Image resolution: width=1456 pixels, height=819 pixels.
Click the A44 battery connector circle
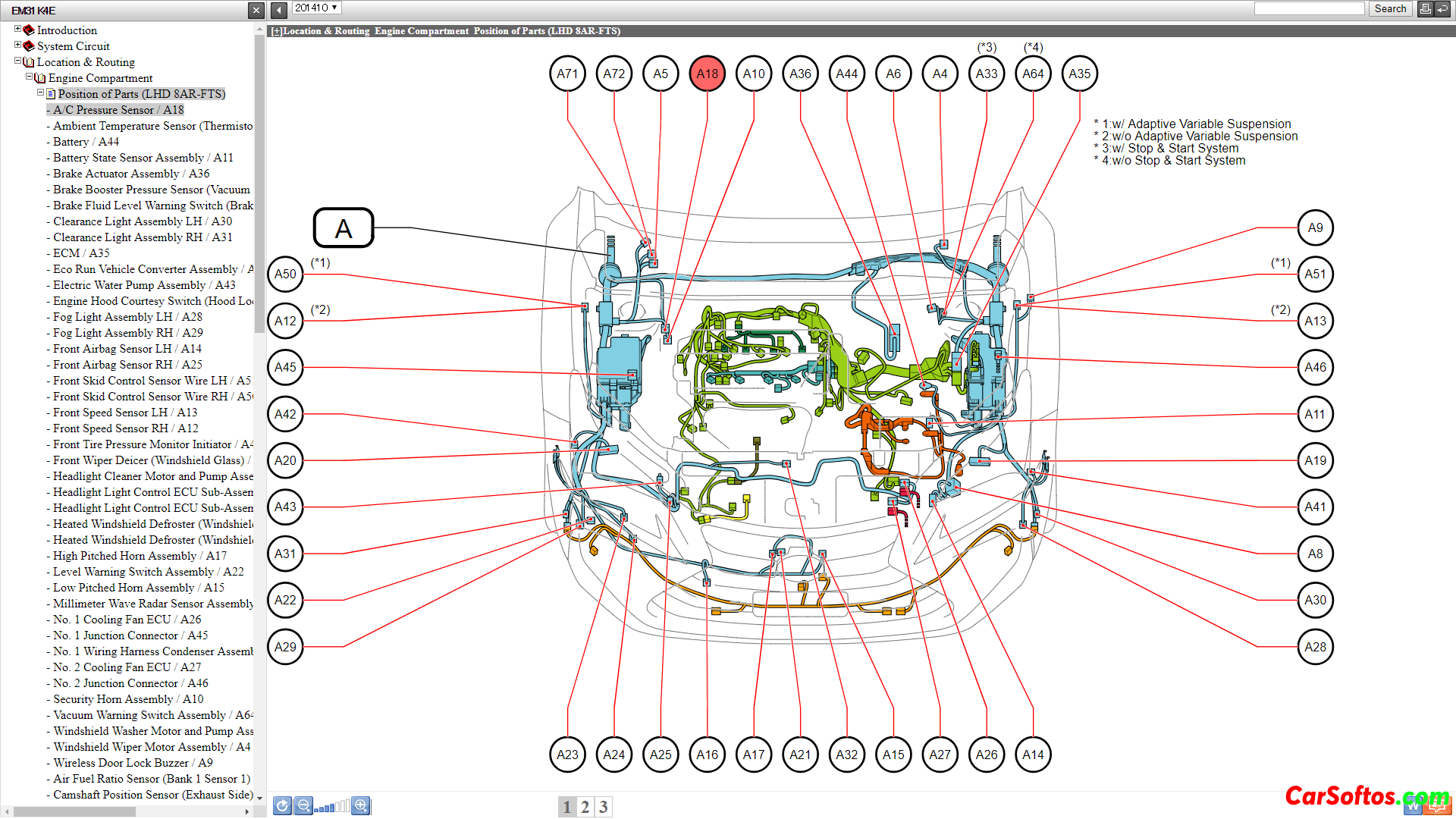[x=846, y=74]
